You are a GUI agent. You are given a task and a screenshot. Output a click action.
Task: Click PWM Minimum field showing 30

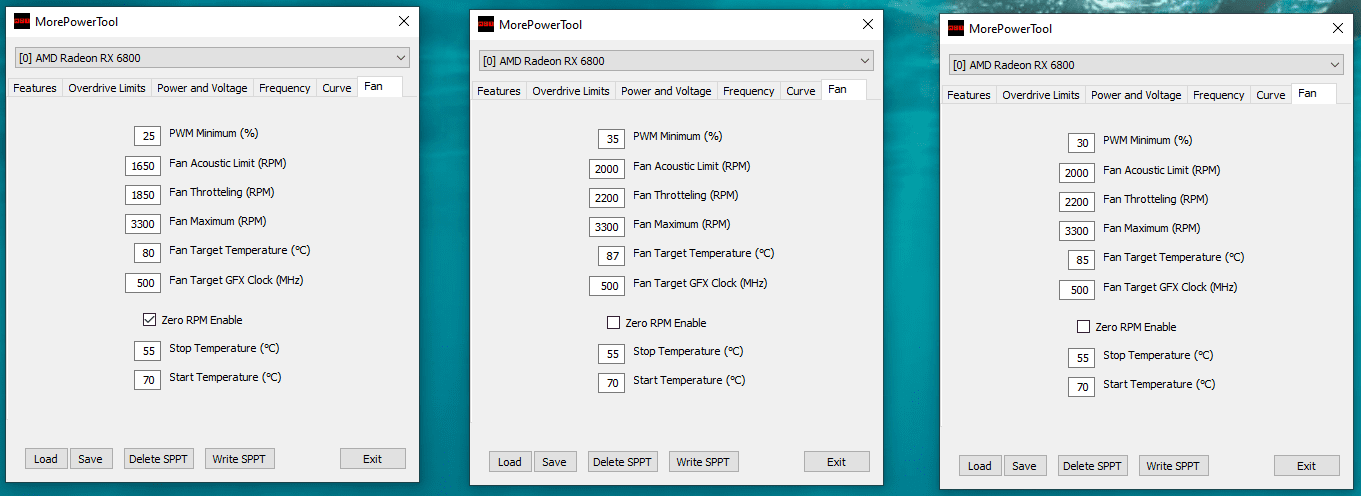1081,142
